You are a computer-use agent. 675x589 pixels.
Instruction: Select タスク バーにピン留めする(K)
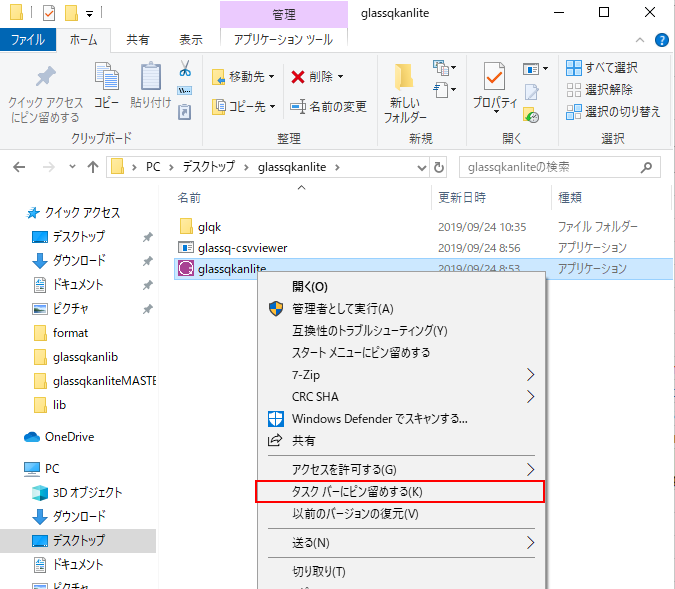click(x=400, y=492)
